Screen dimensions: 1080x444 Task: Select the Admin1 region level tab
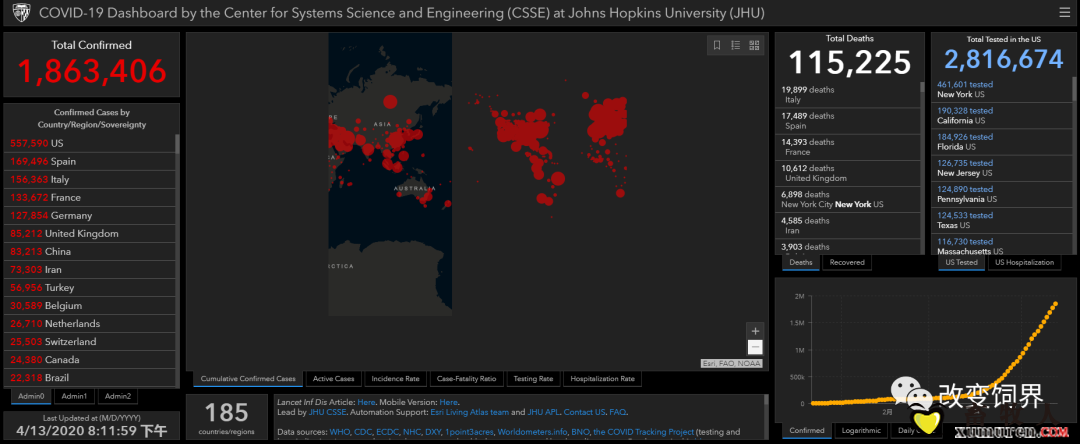(72, 397)
